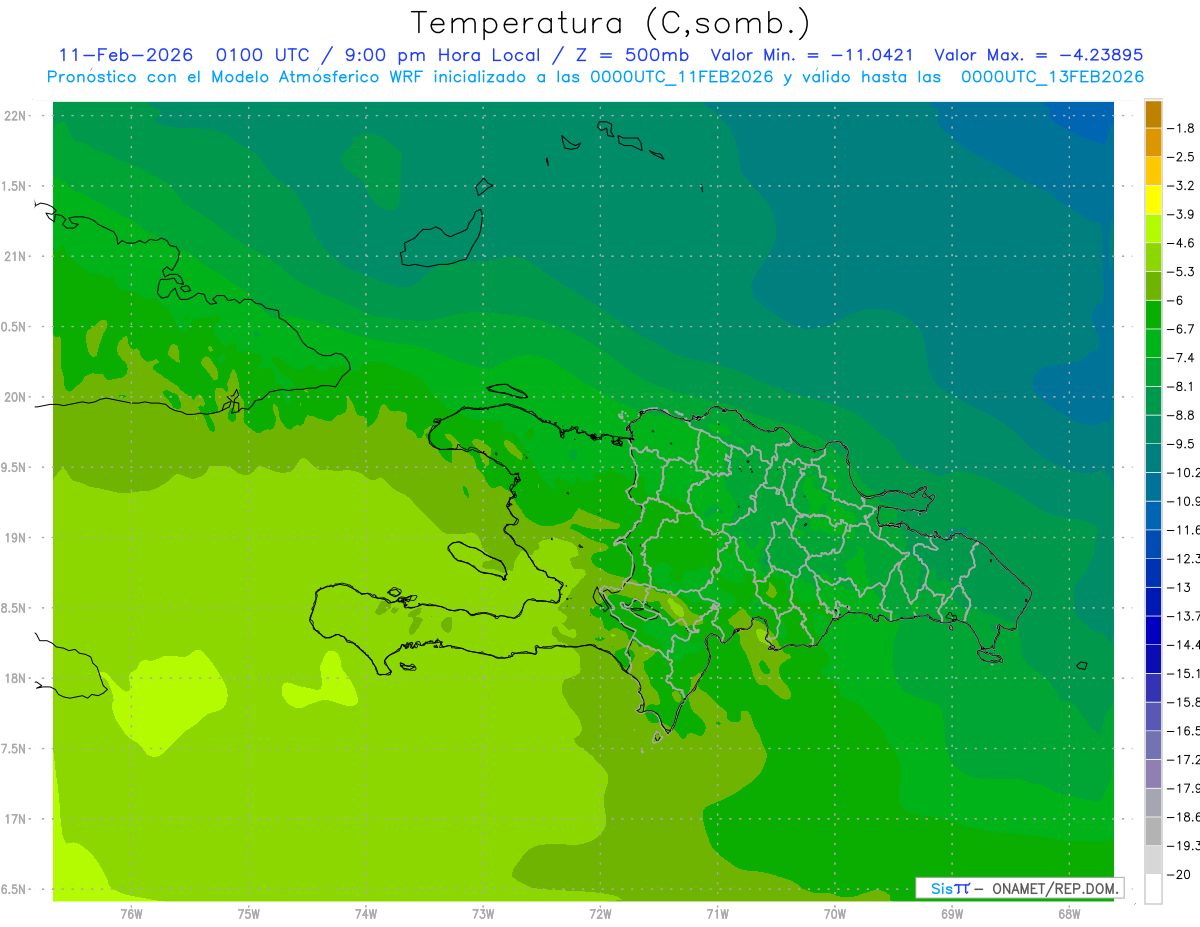
Task: Click the '68W' longitude label
Action: tap(1069, 913)
